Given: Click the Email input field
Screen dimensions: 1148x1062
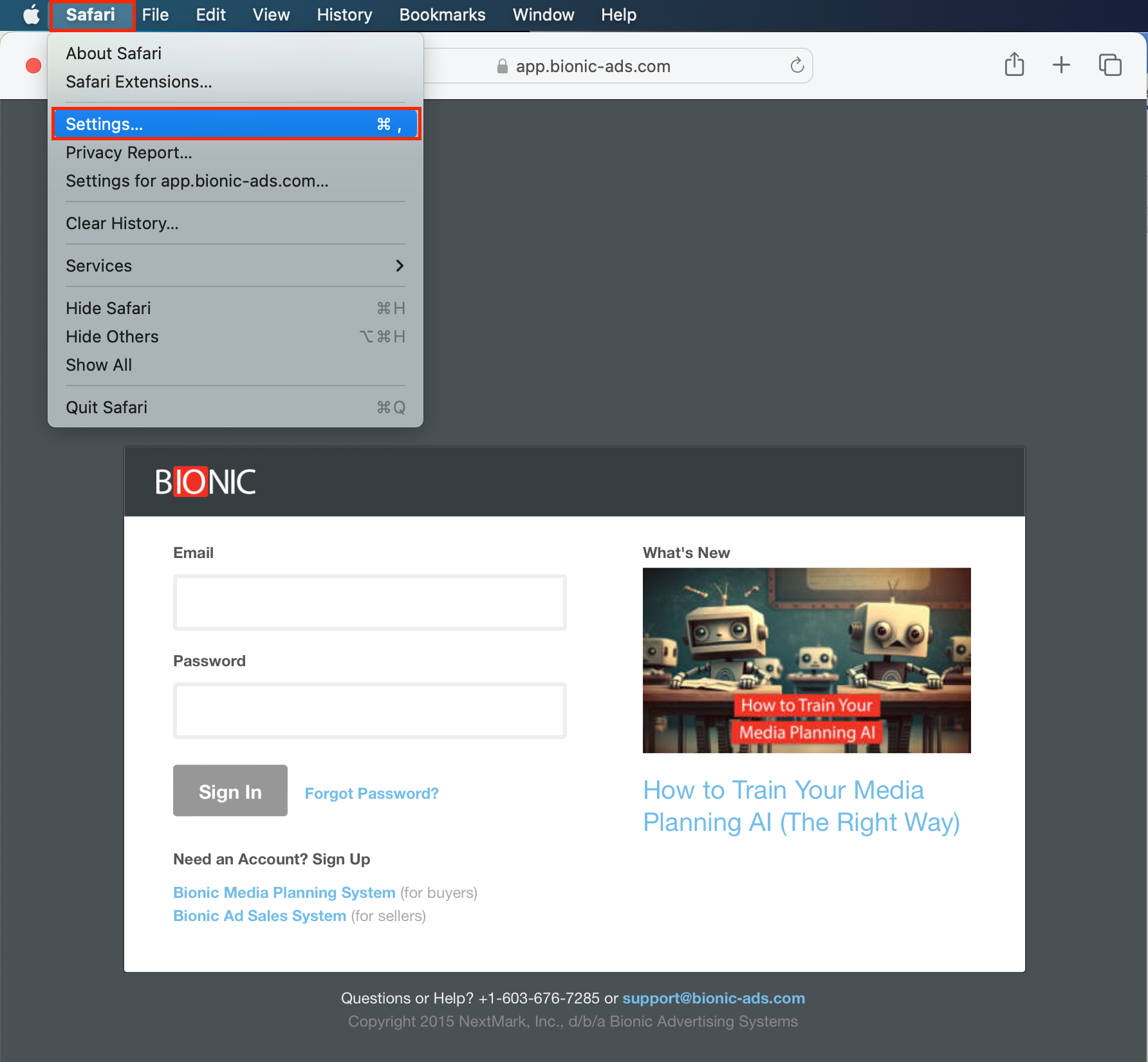Looking at the screenshot, I should click(x=369, y=602).
